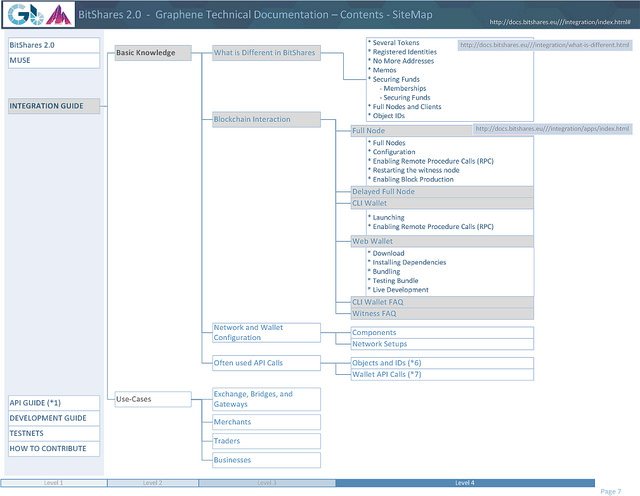
Task: Click the 'Download' bullet under Web Wallet
Action: pos(388,253)
